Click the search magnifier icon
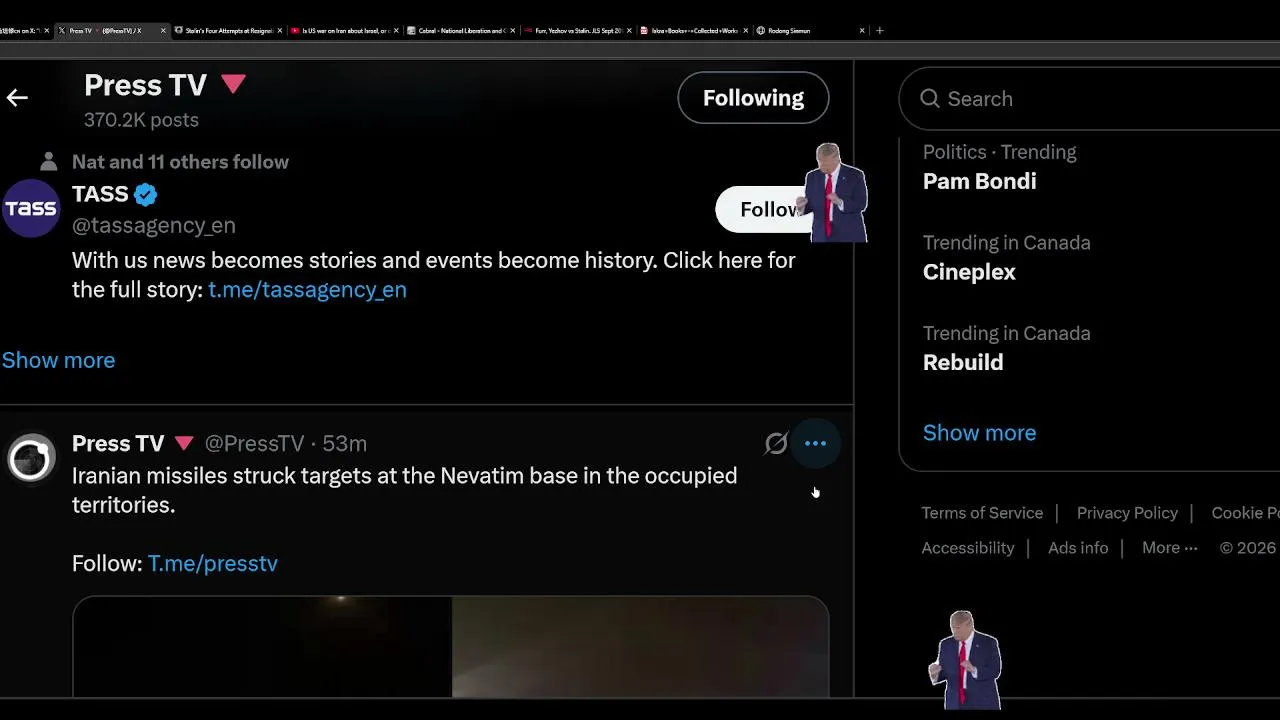The height and width of the screenshot is (720, 1280). tap(930, 98)
